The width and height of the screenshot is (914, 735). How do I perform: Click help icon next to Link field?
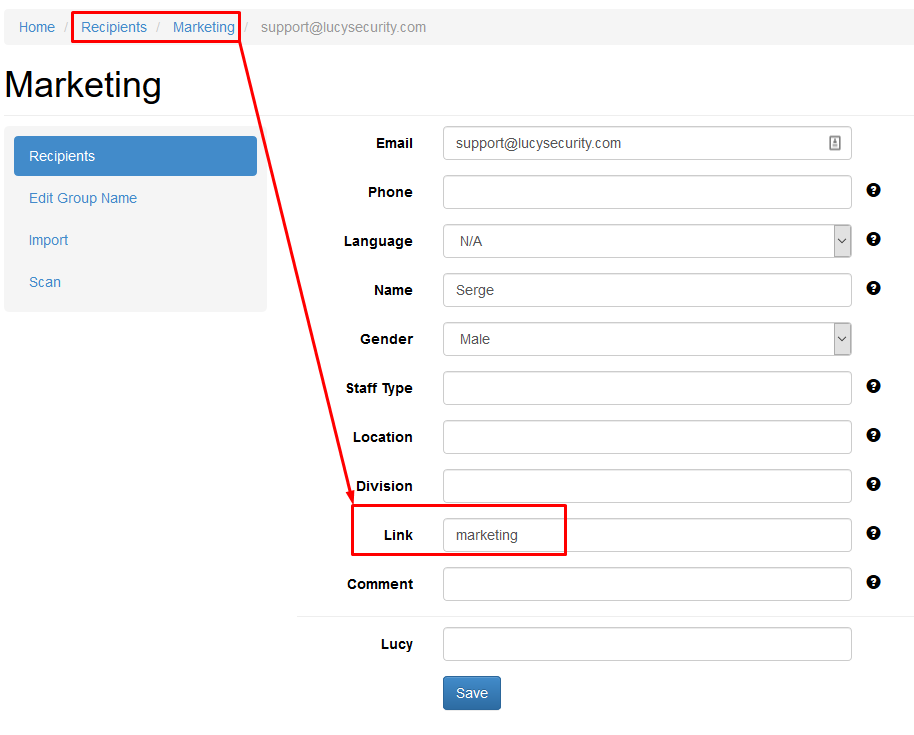click(x=873, y=533)
